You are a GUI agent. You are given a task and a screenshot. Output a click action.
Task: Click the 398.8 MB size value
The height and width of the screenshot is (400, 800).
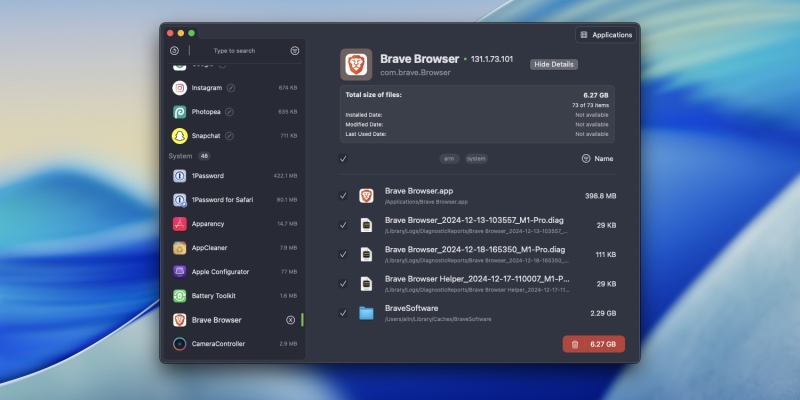pyautogui.click(x=601, y=196)
